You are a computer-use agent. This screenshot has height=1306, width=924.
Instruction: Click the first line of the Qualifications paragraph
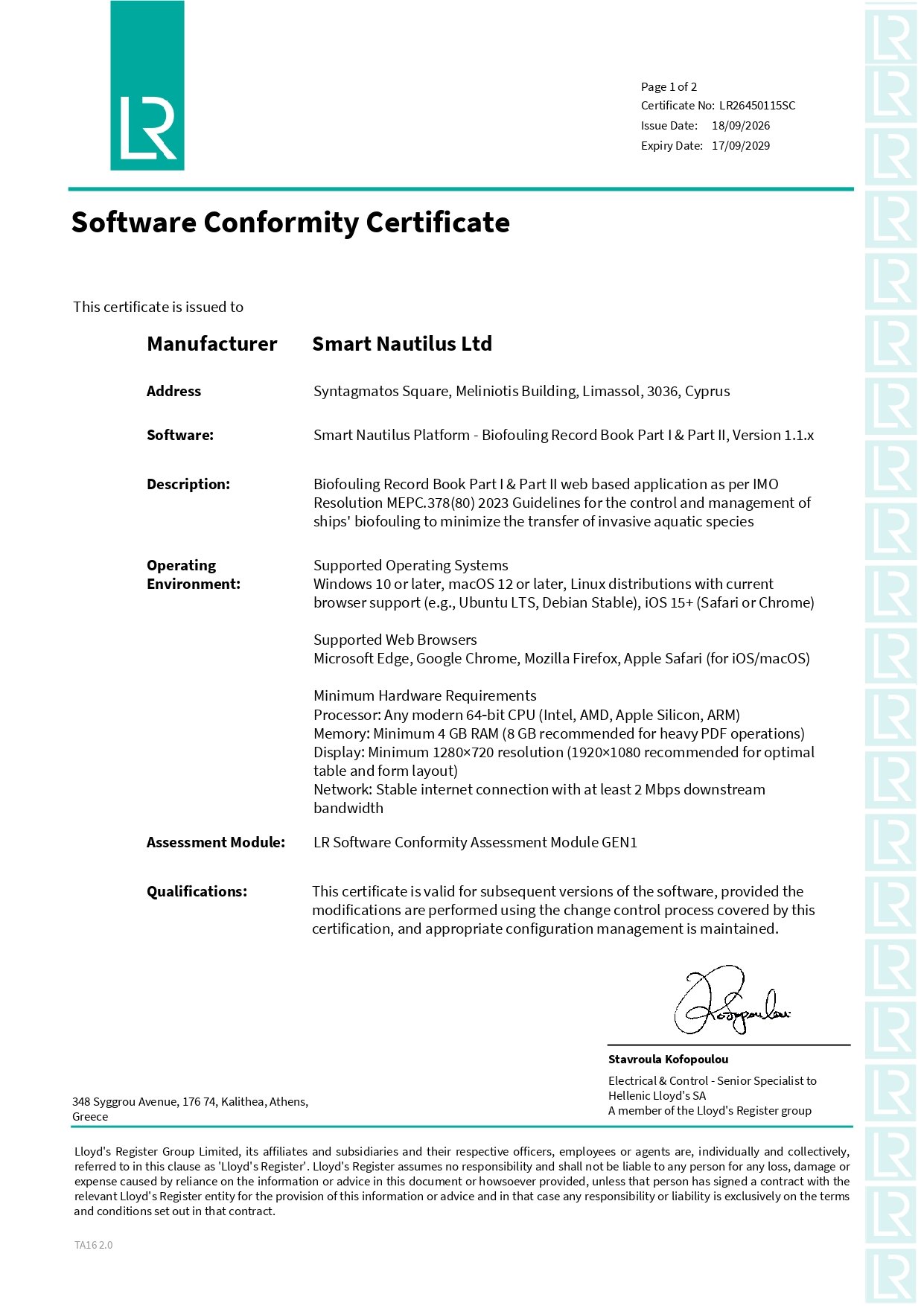point(558,891)
